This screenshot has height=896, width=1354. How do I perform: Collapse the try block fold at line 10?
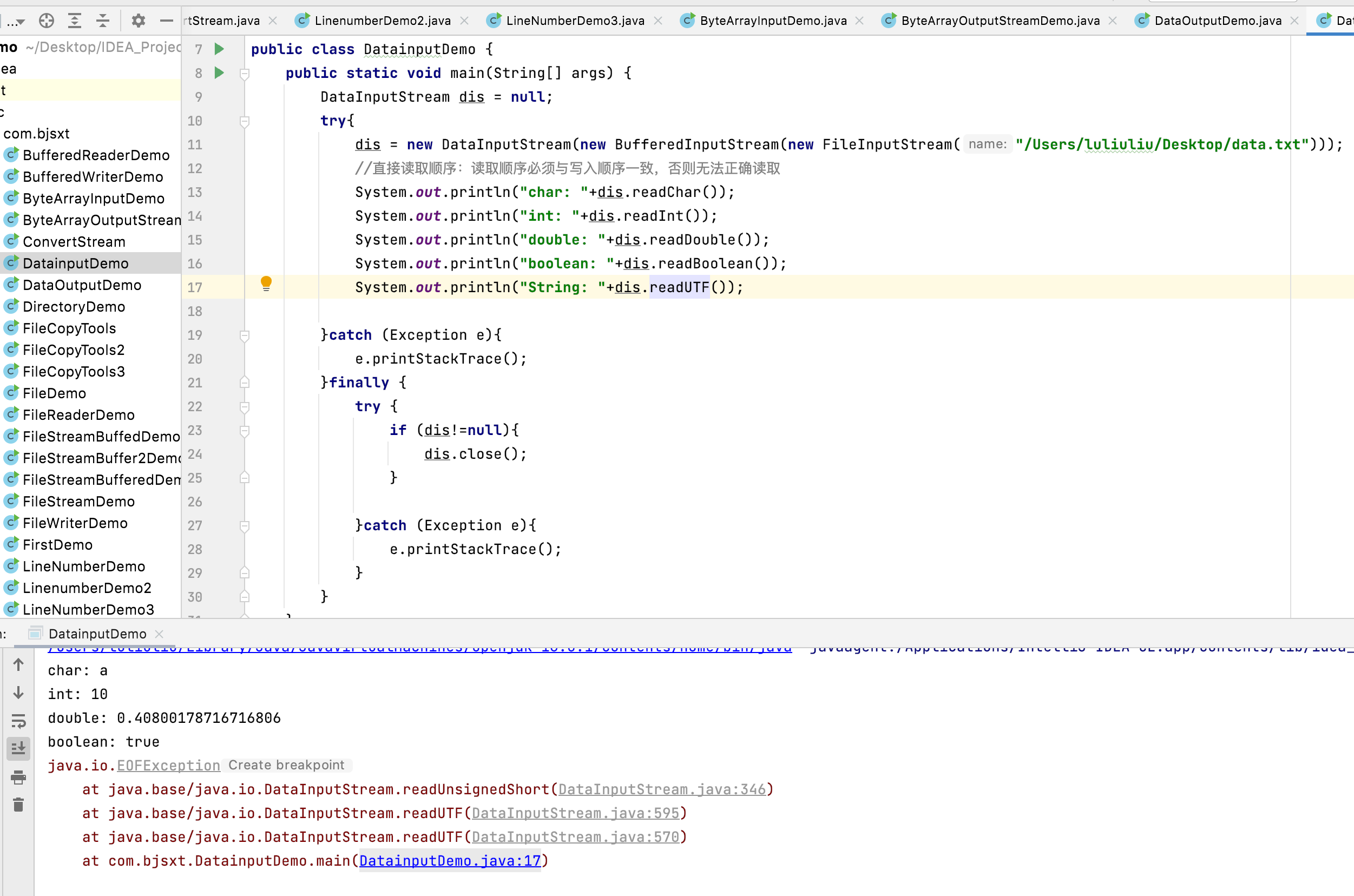tap(245, 121)
